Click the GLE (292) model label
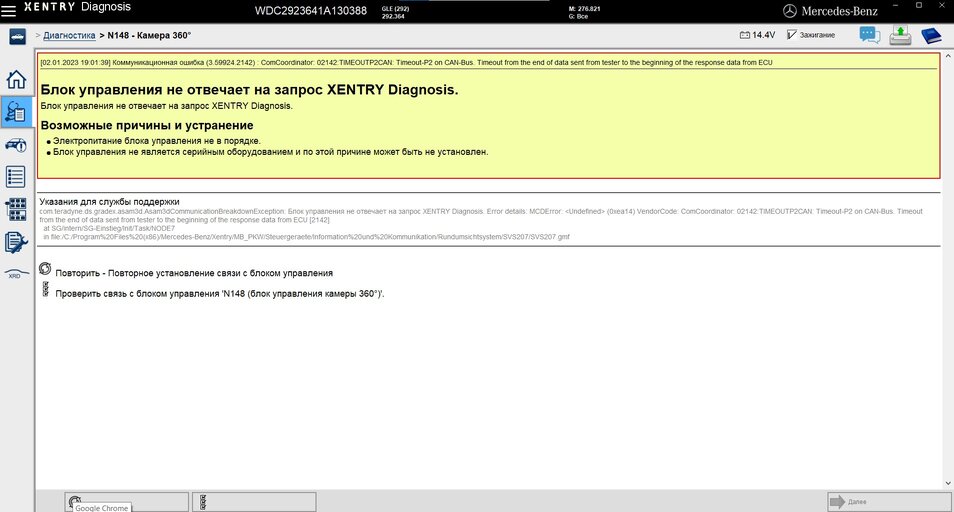 (x=395, y=9)
